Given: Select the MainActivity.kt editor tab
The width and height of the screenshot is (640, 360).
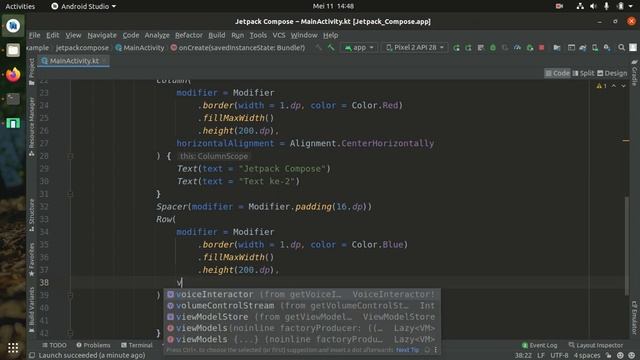Looking at the screenshot, I should coord(73,61).
